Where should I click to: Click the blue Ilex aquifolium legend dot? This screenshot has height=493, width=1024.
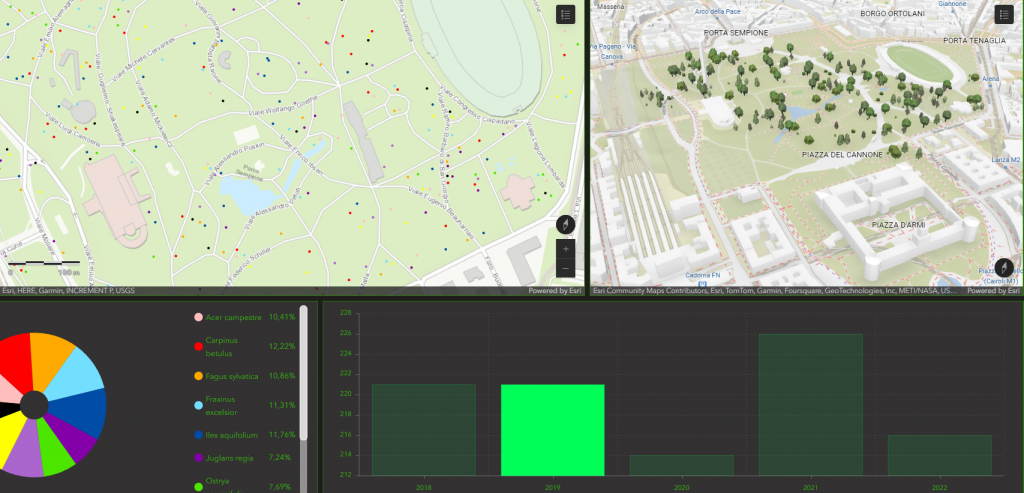198,435
